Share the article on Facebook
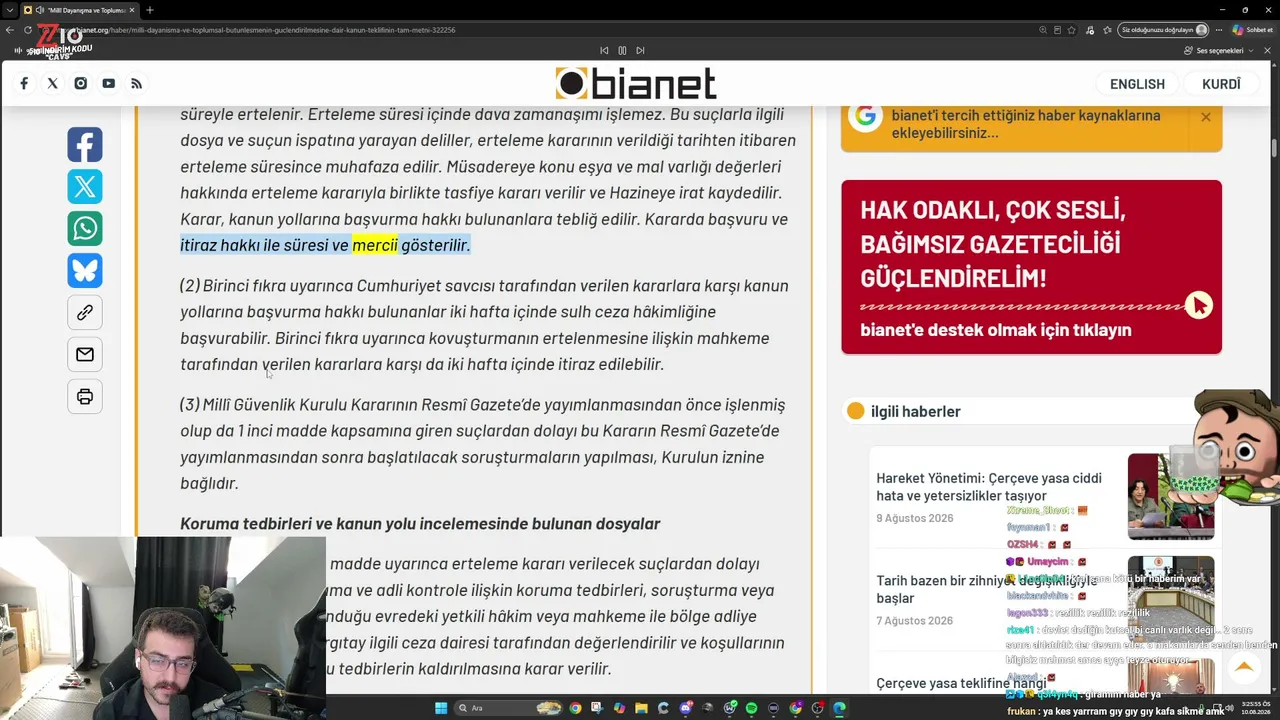Image resolution: width=1280 pixels, height=720 pixels. (85, 145)
